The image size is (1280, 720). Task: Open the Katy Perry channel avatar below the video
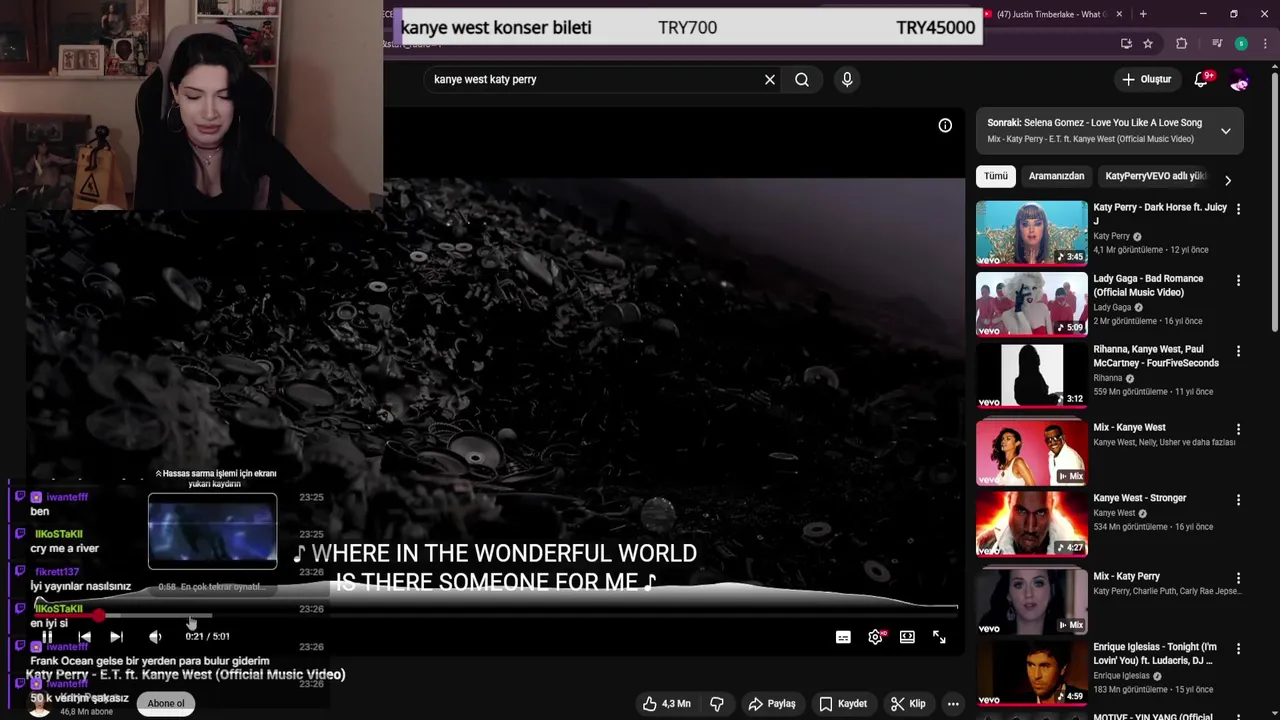tap(39, 704)
